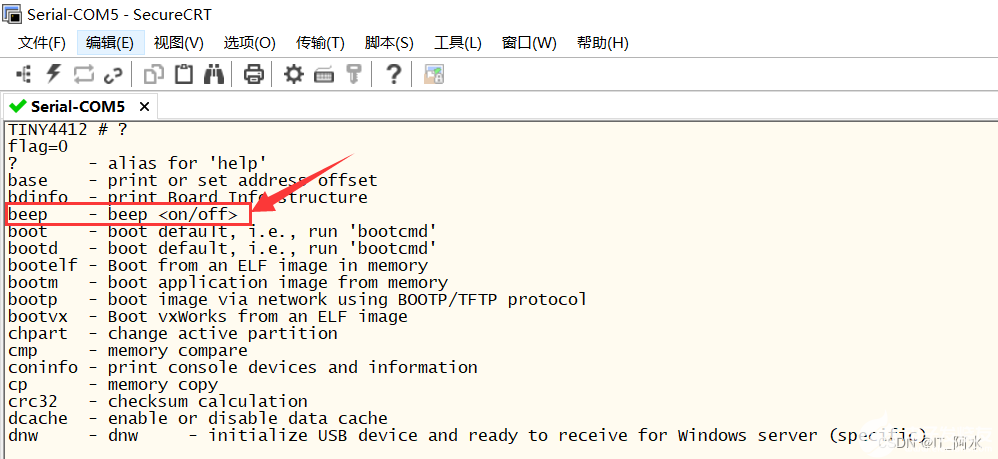This screenshot has width=998, height=459.
Task: Open the 脚本(S) menu
Action: point(389,43)
